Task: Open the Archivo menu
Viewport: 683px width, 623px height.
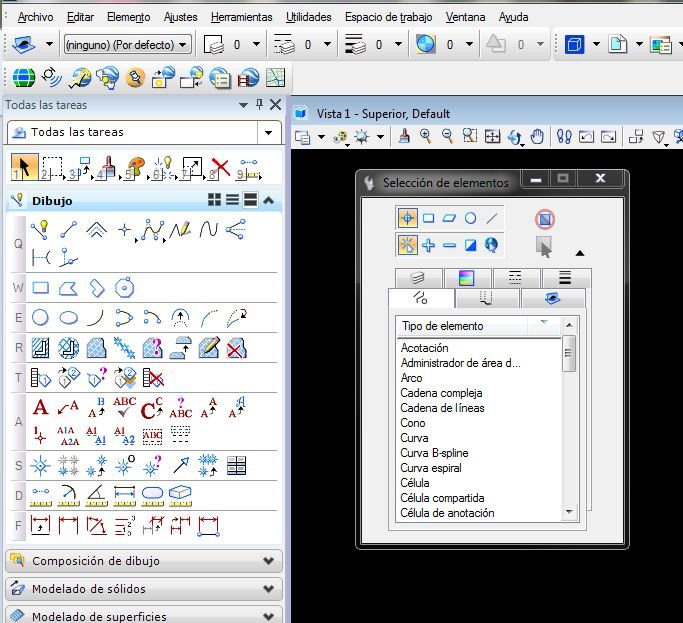Action: tap(35, 17)
